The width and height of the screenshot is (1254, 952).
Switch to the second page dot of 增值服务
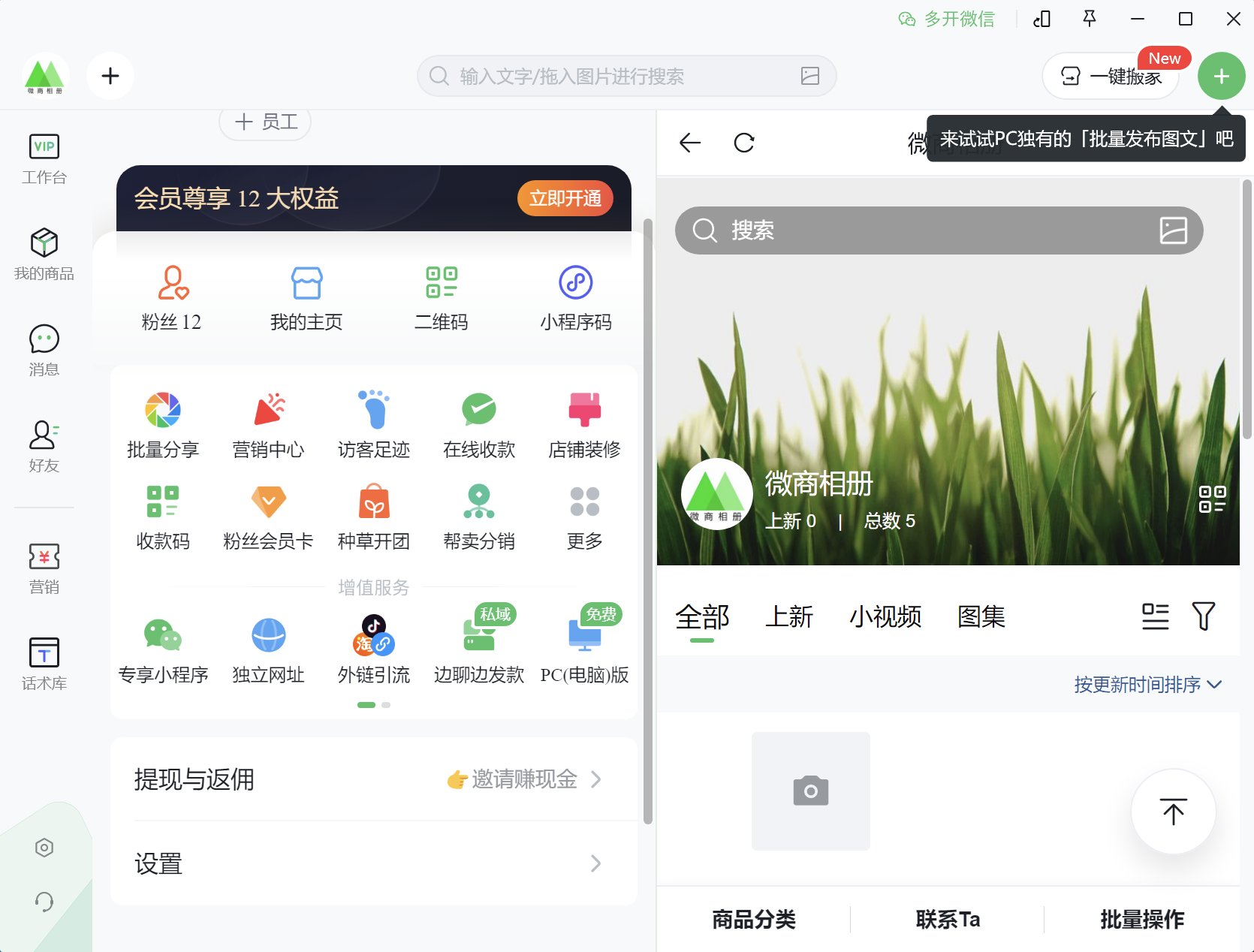(x=386, y=705)
